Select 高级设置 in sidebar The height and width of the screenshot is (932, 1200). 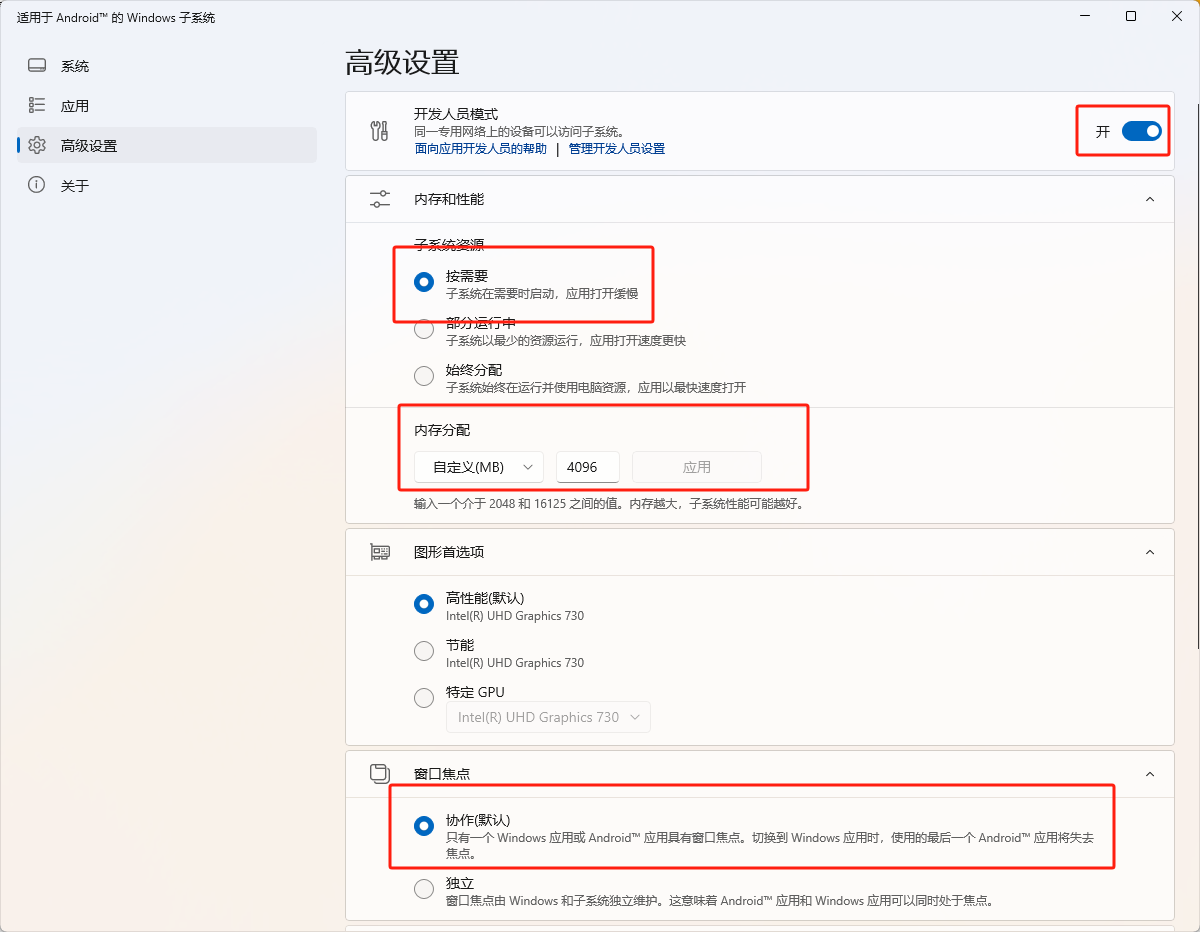click(x=167, y=145)
